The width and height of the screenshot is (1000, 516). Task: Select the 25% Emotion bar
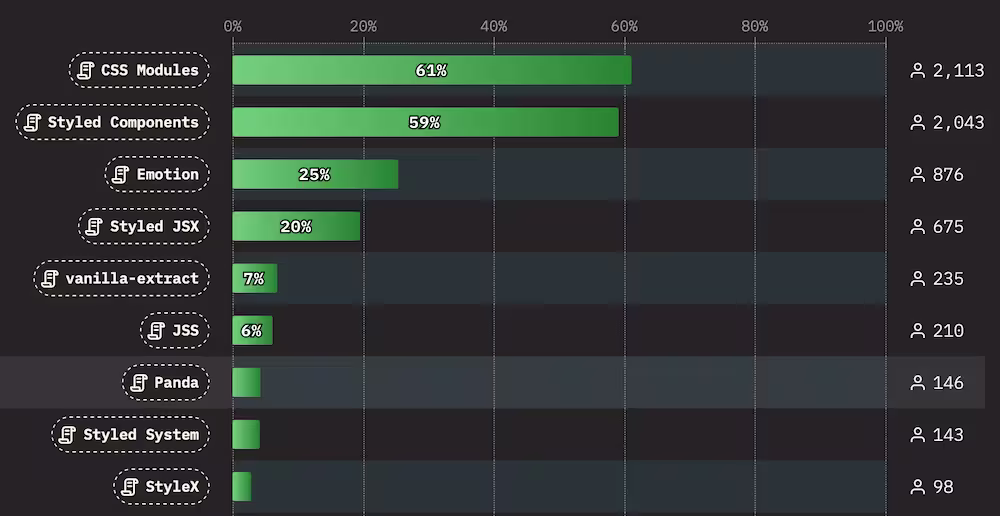(314, 175)
